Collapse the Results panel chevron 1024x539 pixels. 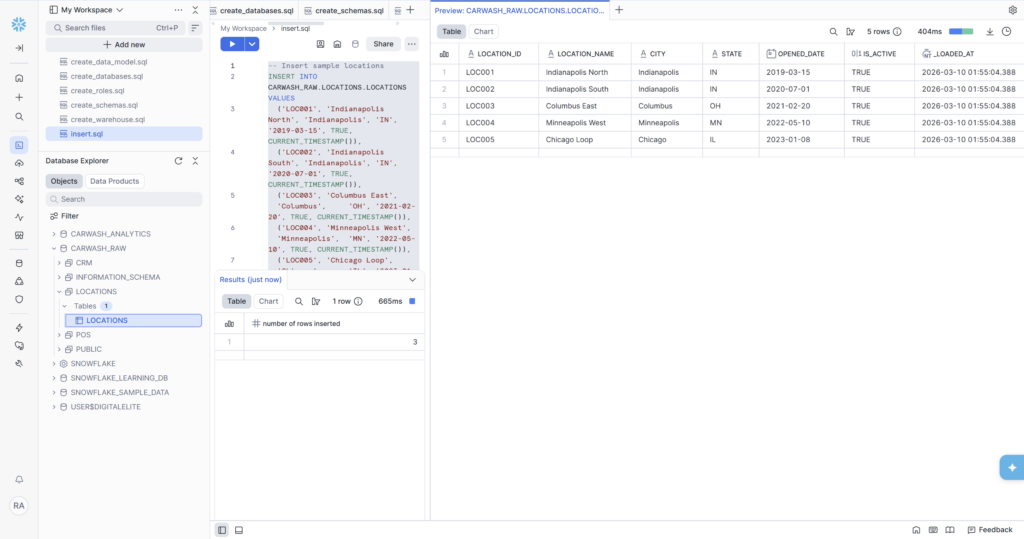[412, 280]
